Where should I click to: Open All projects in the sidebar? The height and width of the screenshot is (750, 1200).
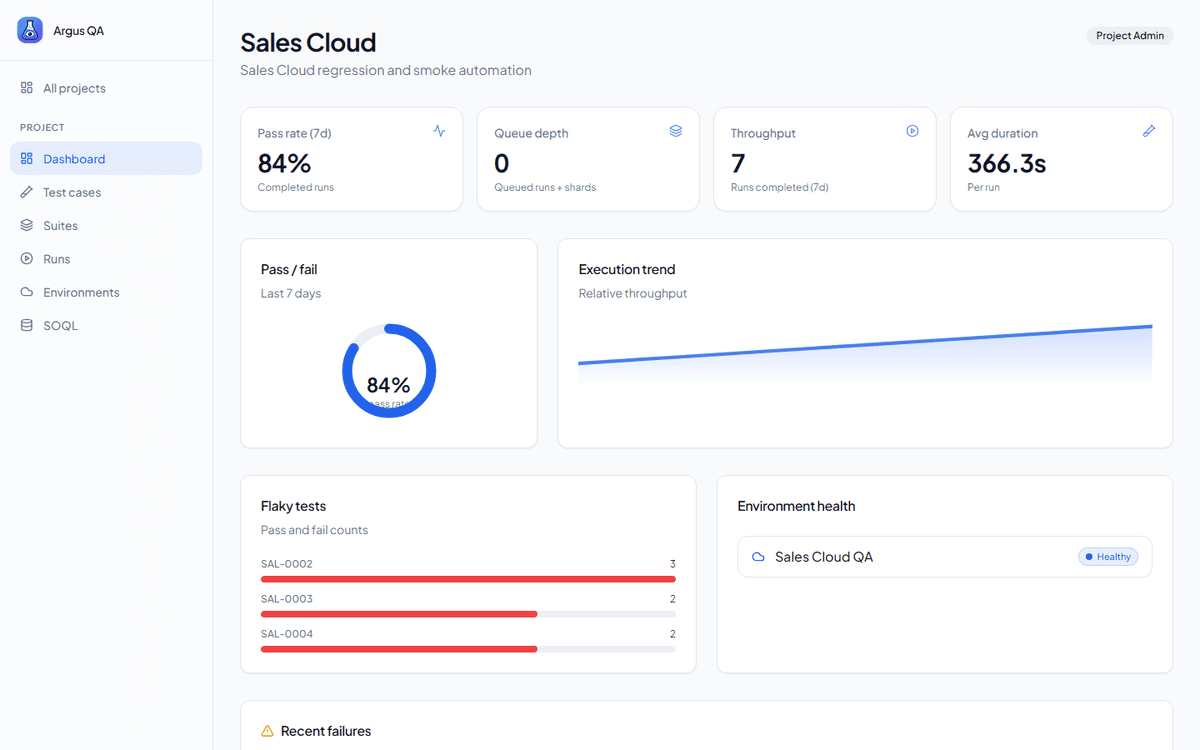pyautogui.click(x=106, y=88)
